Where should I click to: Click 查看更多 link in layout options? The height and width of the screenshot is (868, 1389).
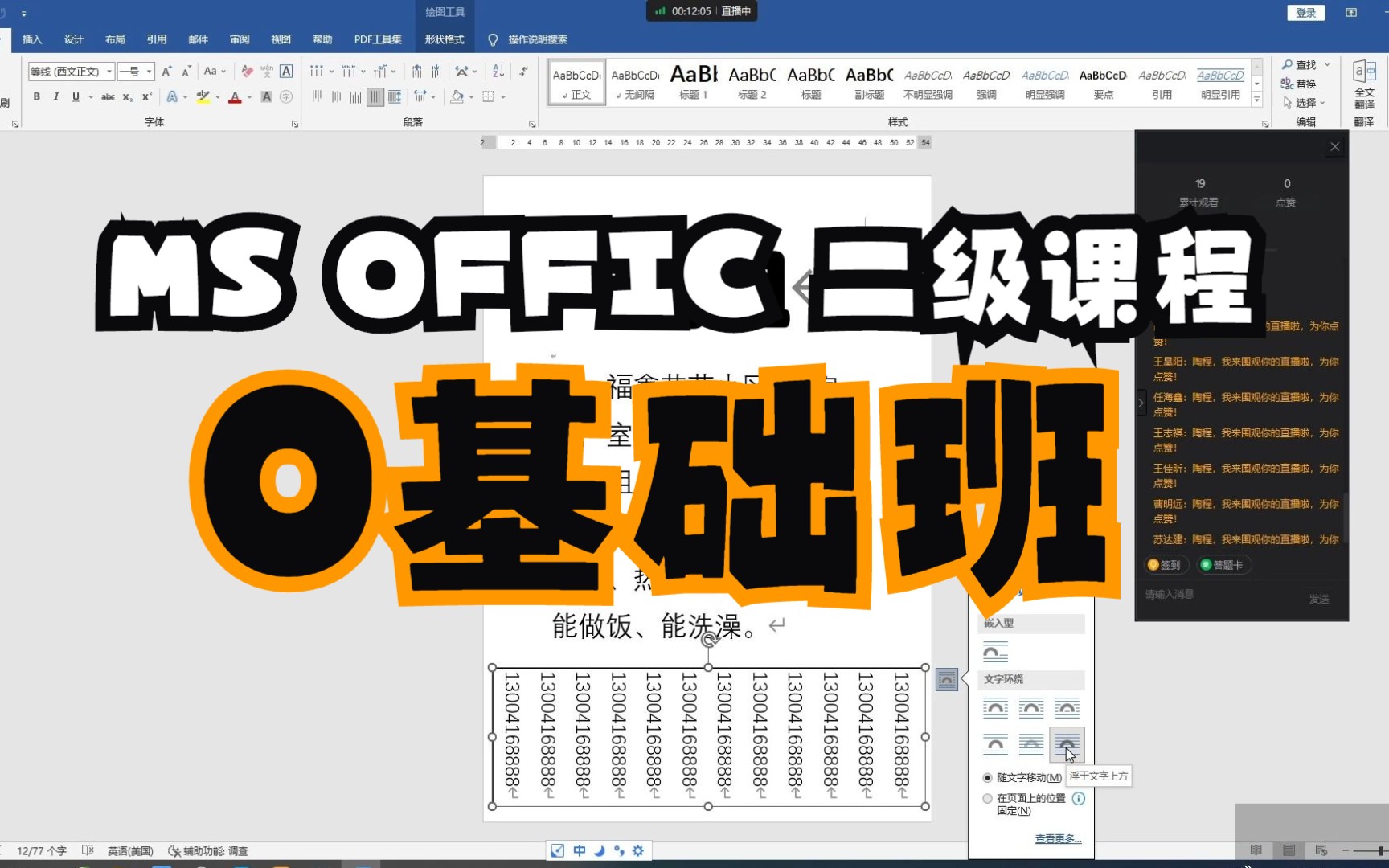click(1058, 839)
